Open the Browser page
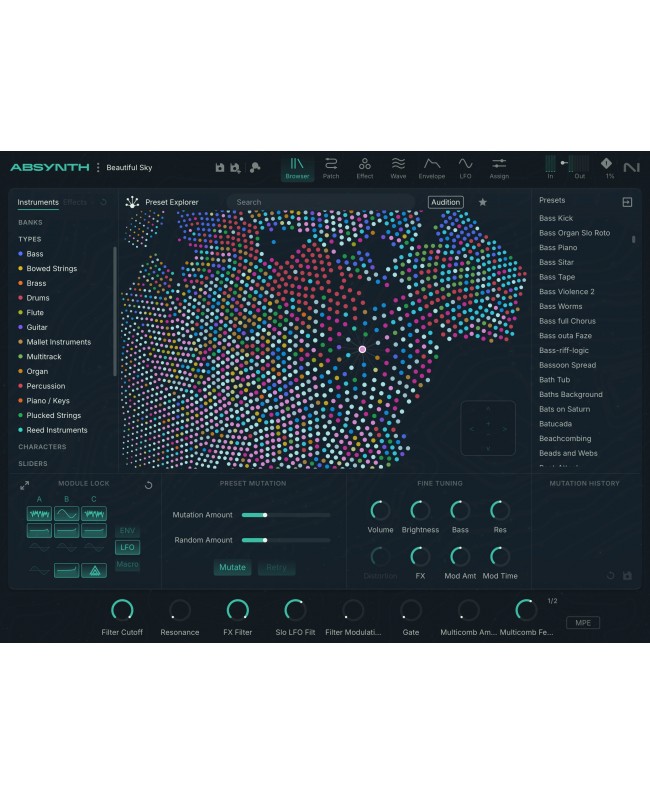650x794 pixels. coord(297,169)
